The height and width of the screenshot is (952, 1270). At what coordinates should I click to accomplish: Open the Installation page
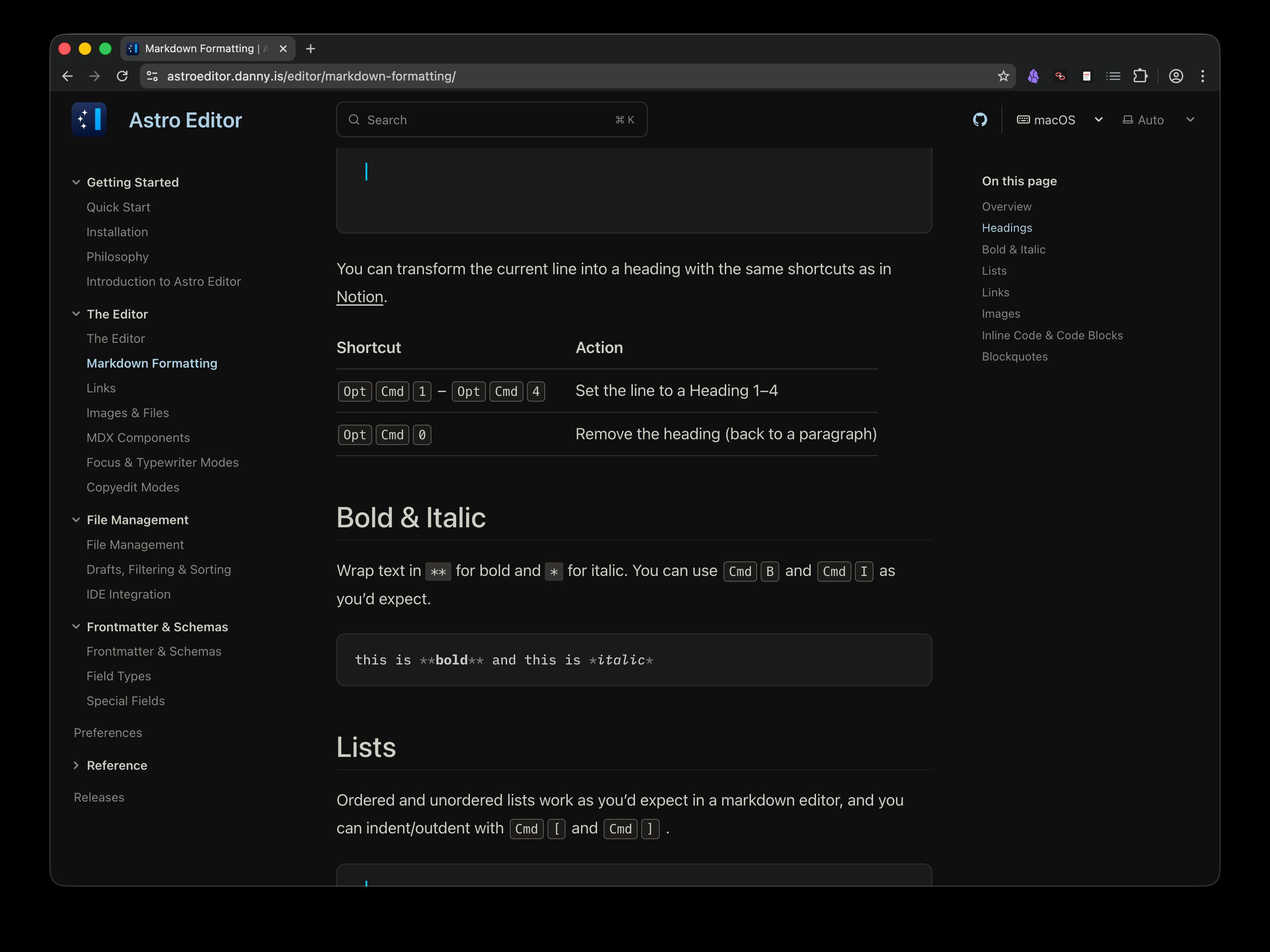(117, 232)
